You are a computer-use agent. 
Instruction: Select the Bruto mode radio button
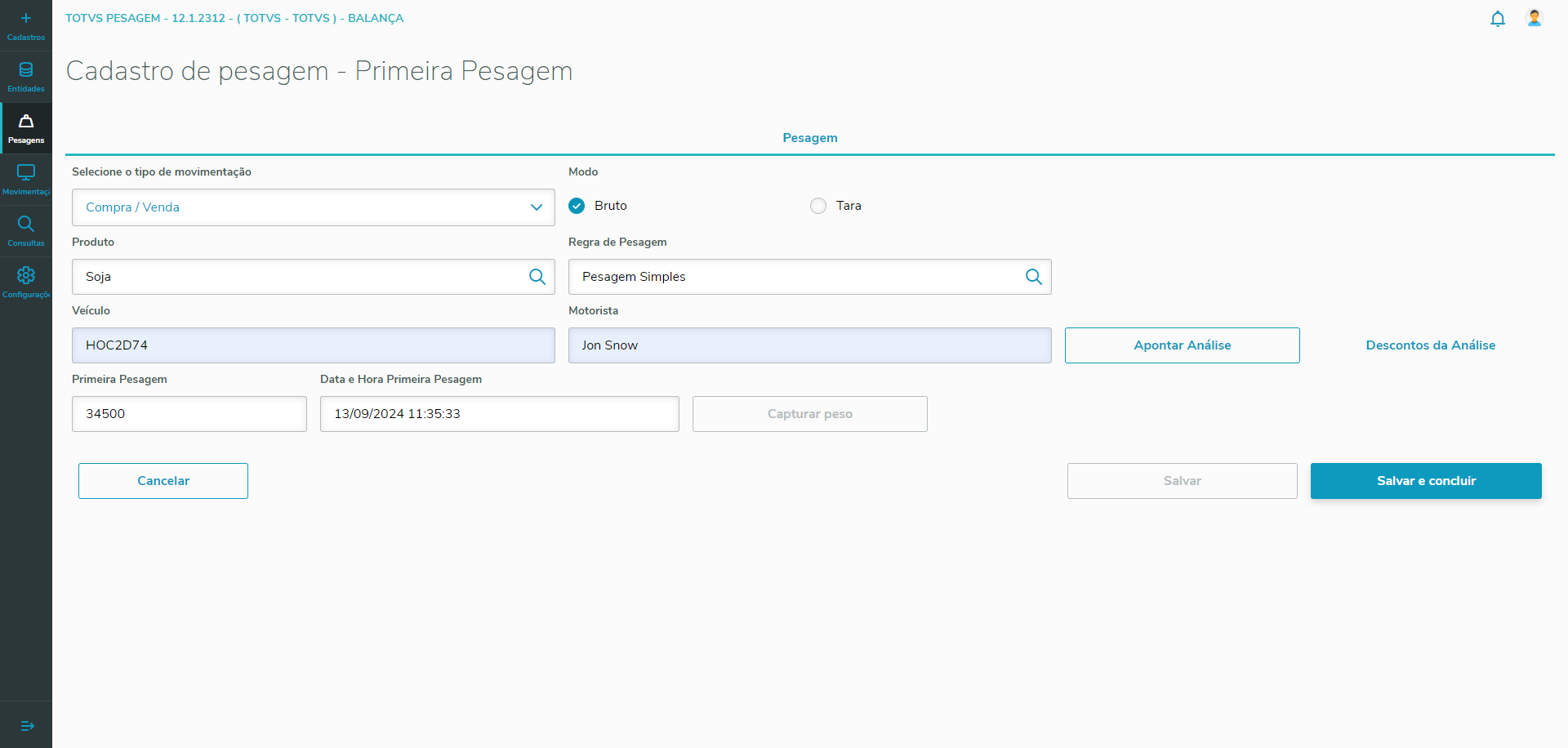point(577,206)
